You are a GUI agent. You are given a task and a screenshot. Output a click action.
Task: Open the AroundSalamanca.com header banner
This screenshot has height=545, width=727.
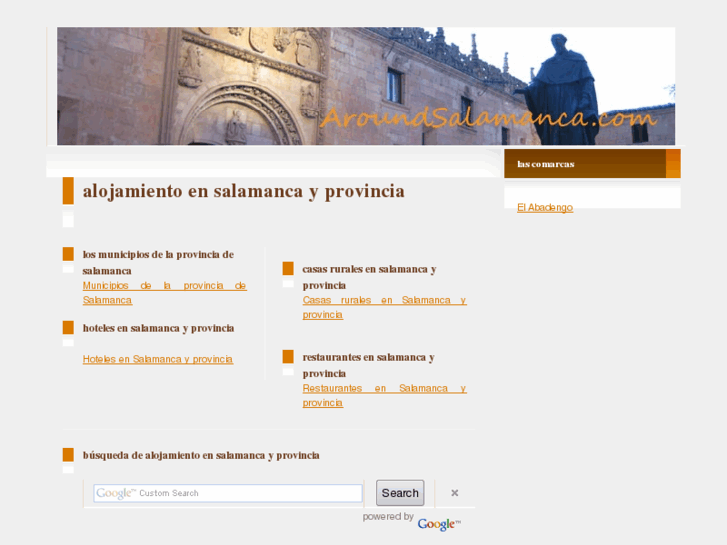point(366,86)
